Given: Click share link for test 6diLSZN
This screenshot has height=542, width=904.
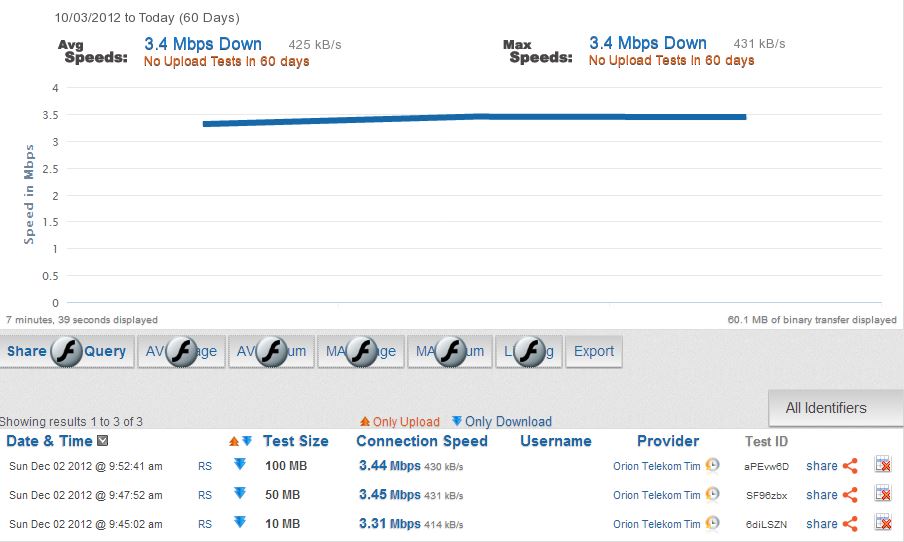Looking at the screenshot, I should [822, 524].
